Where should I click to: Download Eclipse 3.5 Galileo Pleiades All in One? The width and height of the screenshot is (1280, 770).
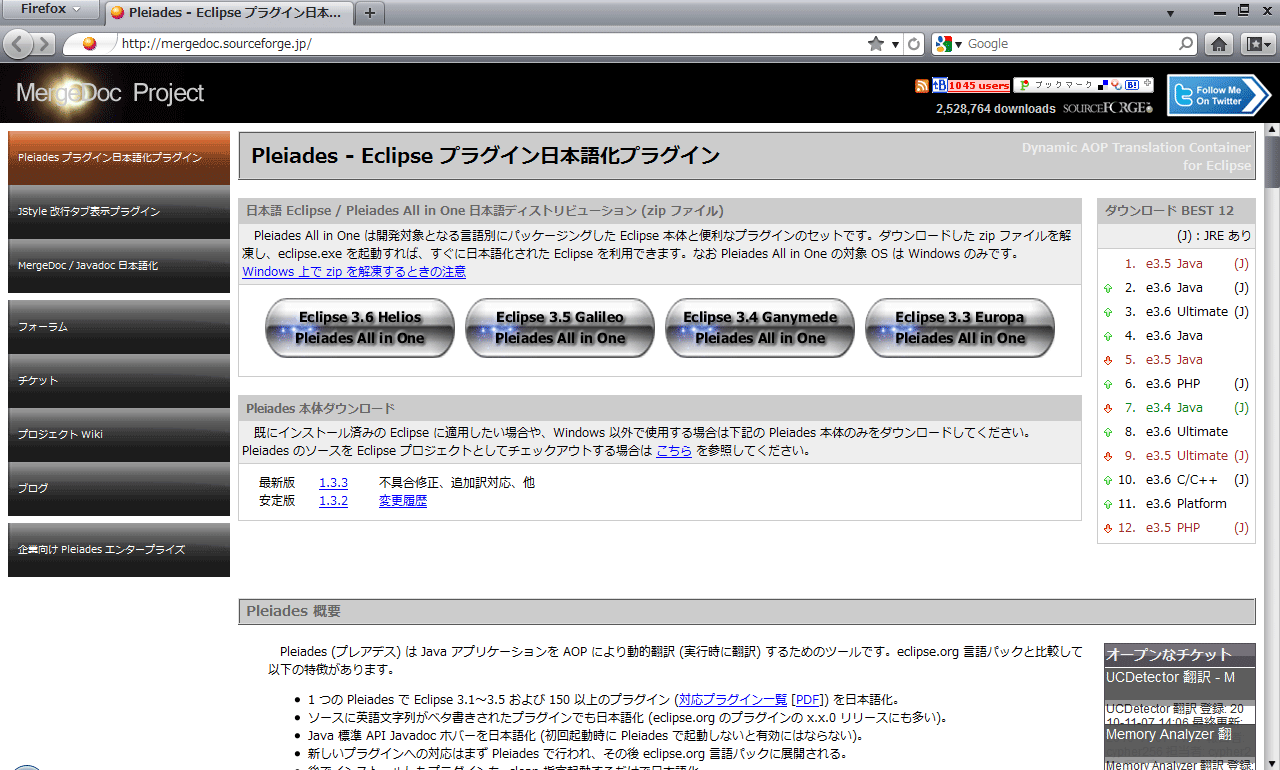tap(560, 328)
